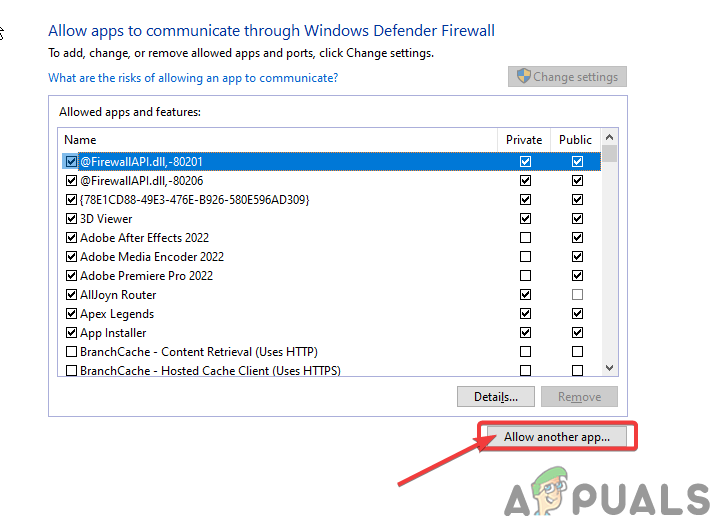Enable Private for Adobe Media Encoder 2022
716x525 pixels.
526,257
